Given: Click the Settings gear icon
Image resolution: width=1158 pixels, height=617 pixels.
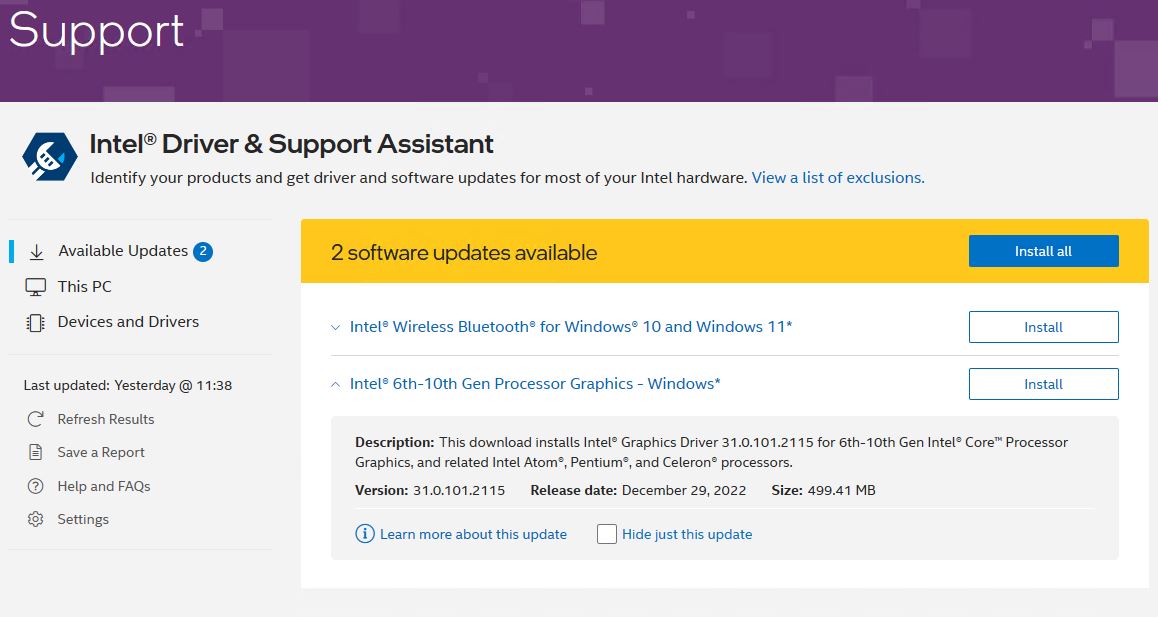Looking at the screenshot, I should [x=36, y=519].
